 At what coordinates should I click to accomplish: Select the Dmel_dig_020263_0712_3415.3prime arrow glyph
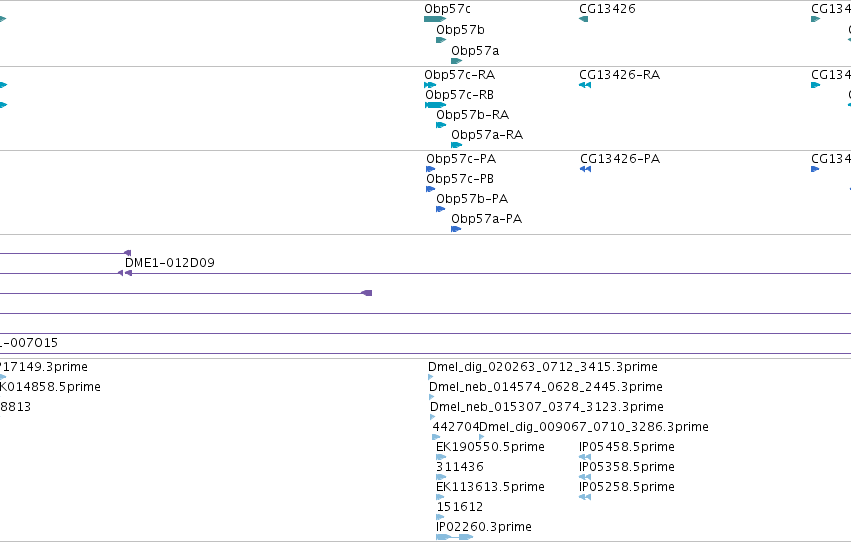click(430, 377)
